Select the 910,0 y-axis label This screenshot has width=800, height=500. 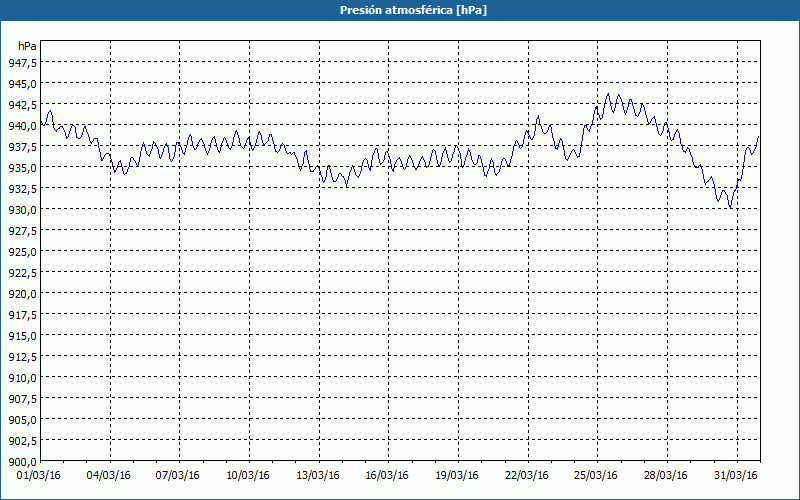[x=22, y=378]
